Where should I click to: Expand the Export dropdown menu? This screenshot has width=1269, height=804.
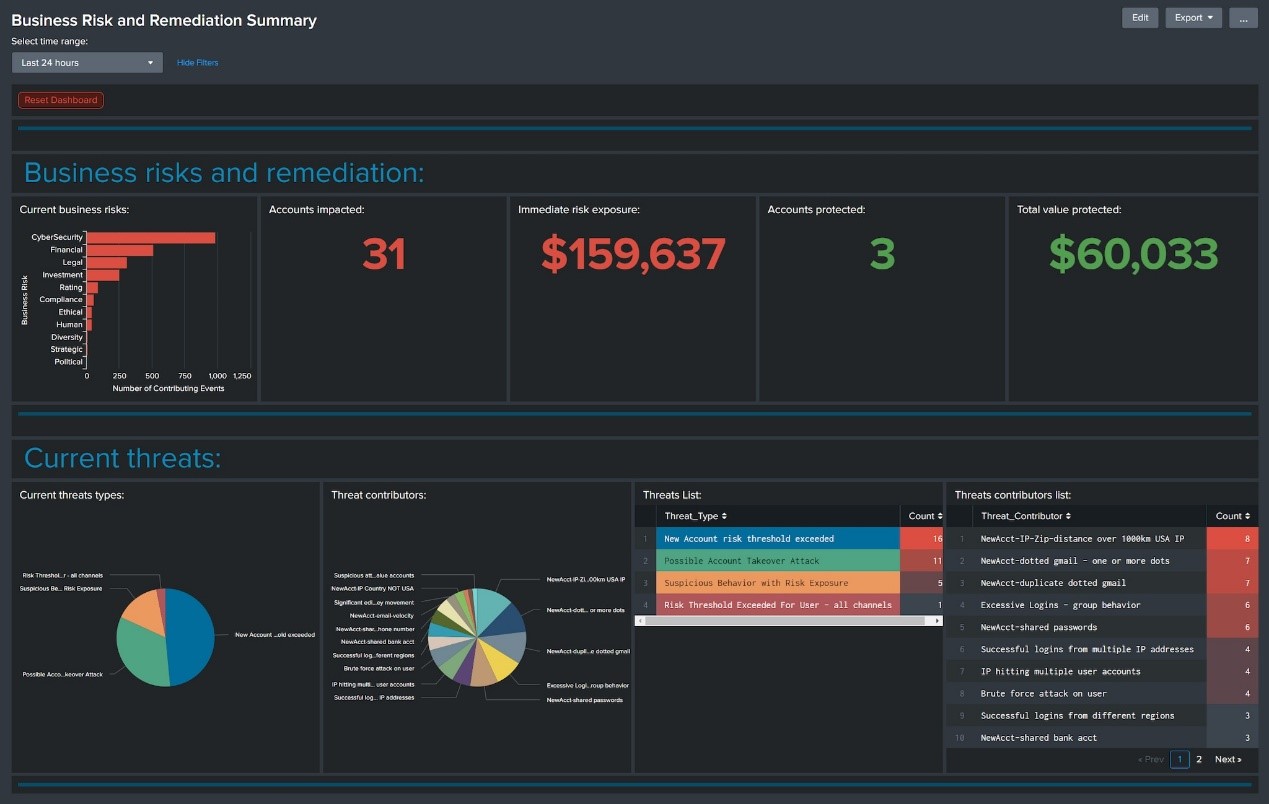(x=1193, y=18)
